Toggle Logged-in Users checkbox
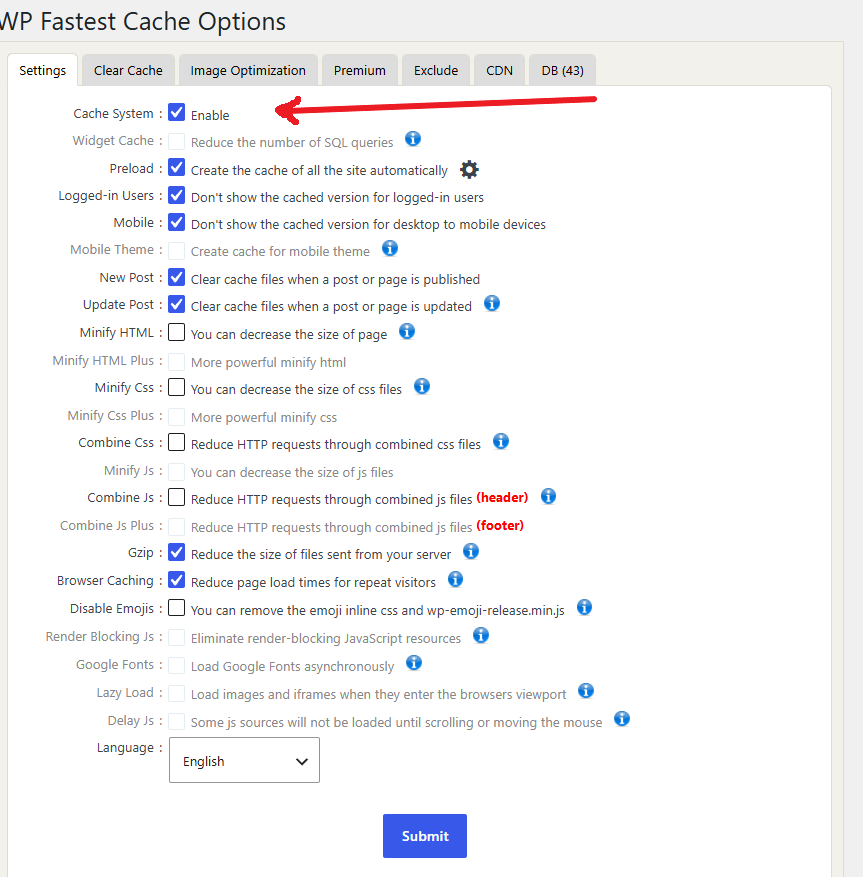The image size is (863, 877). coord(177,195)
